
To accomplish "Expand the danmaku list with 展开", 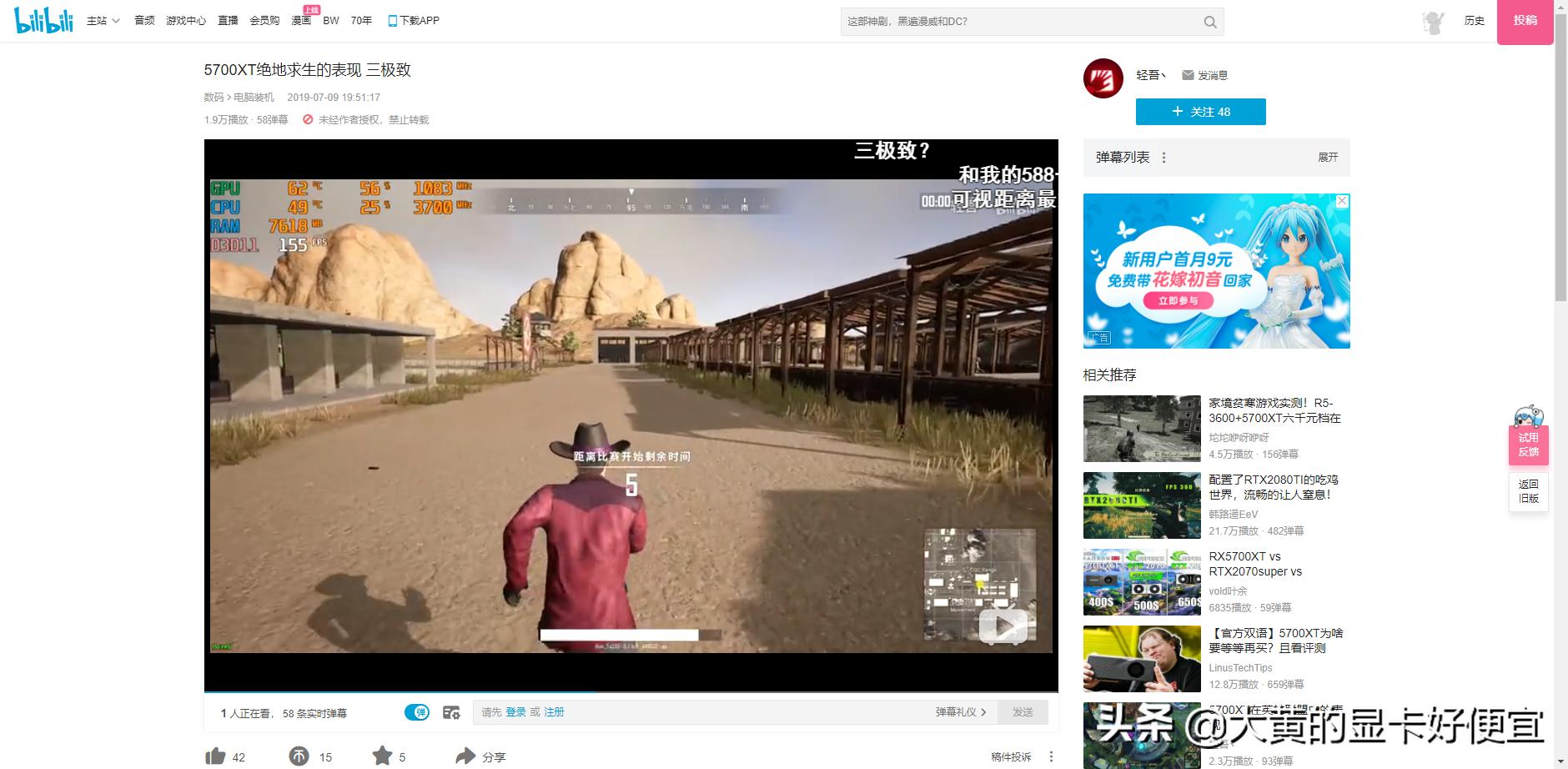I will 1328,158.
